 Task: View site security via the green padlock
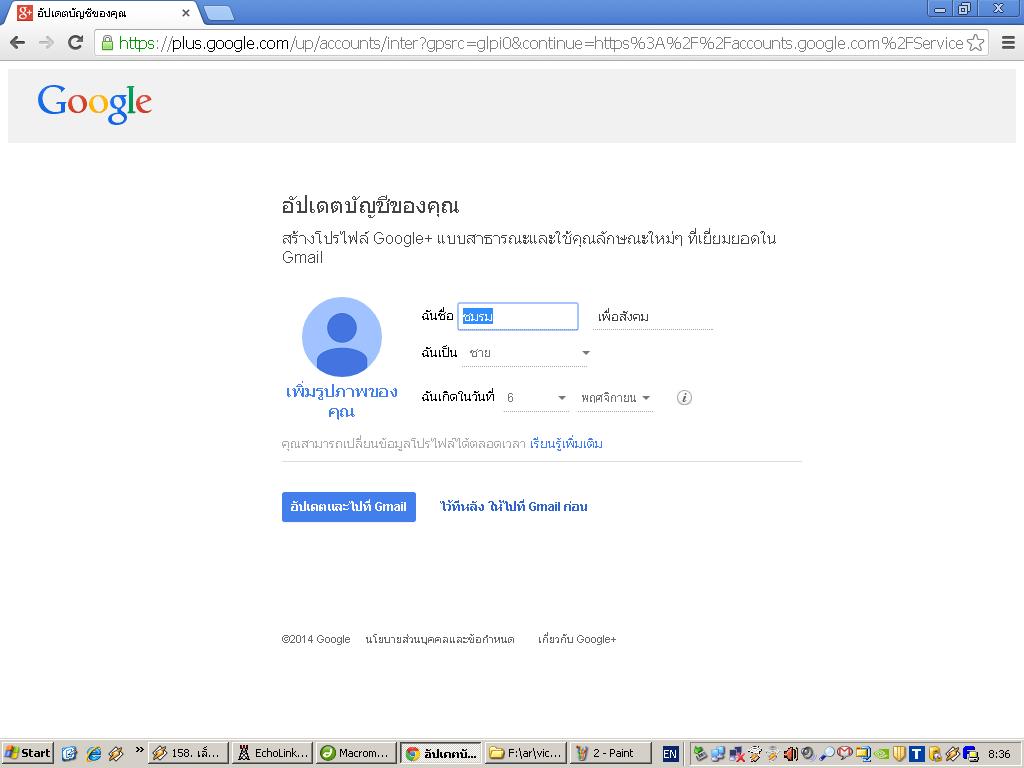click(107, 43)
